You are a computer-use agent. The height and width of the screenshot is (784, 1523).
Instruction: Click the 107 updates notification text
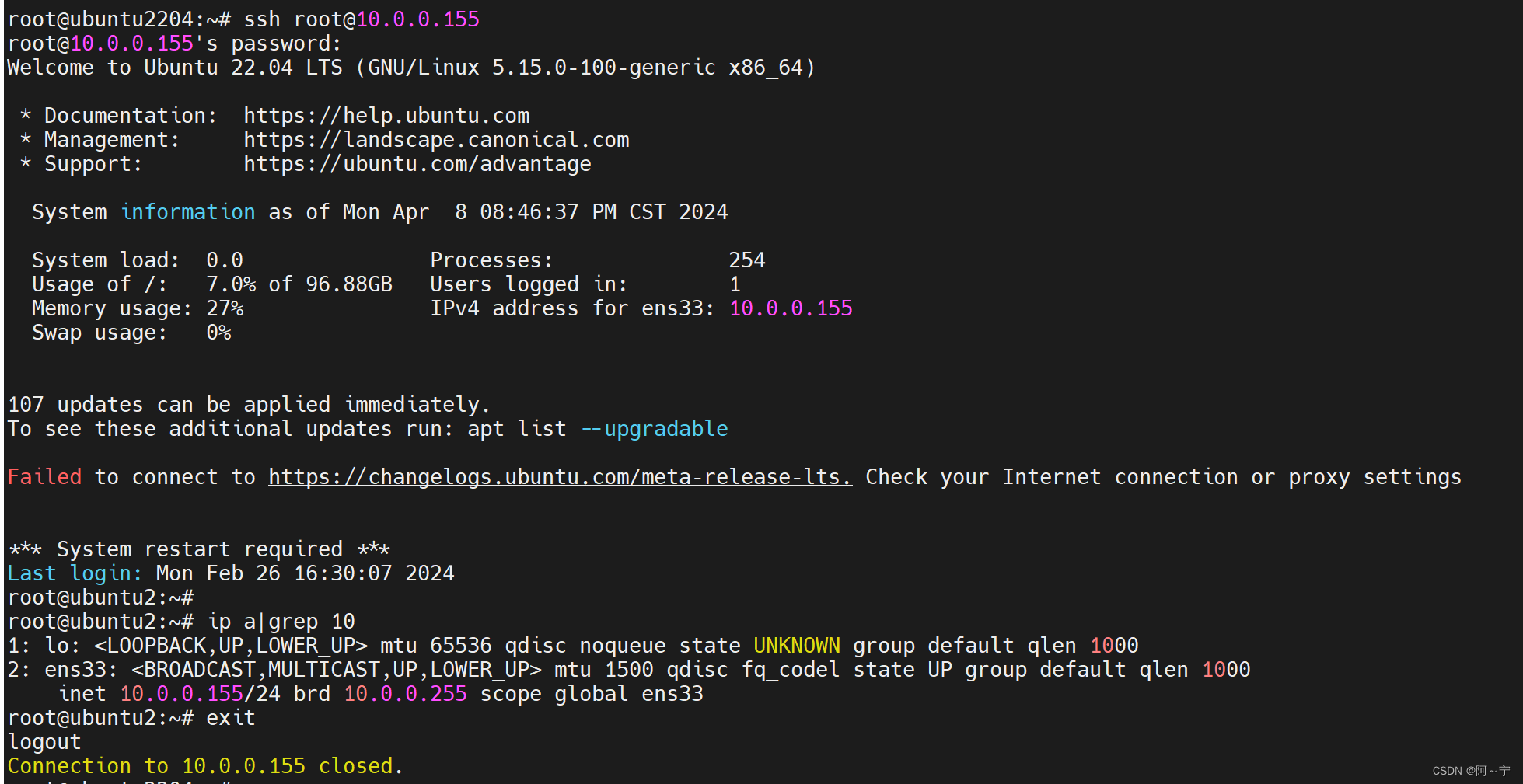pyautogui.click(x=249, y=404)
